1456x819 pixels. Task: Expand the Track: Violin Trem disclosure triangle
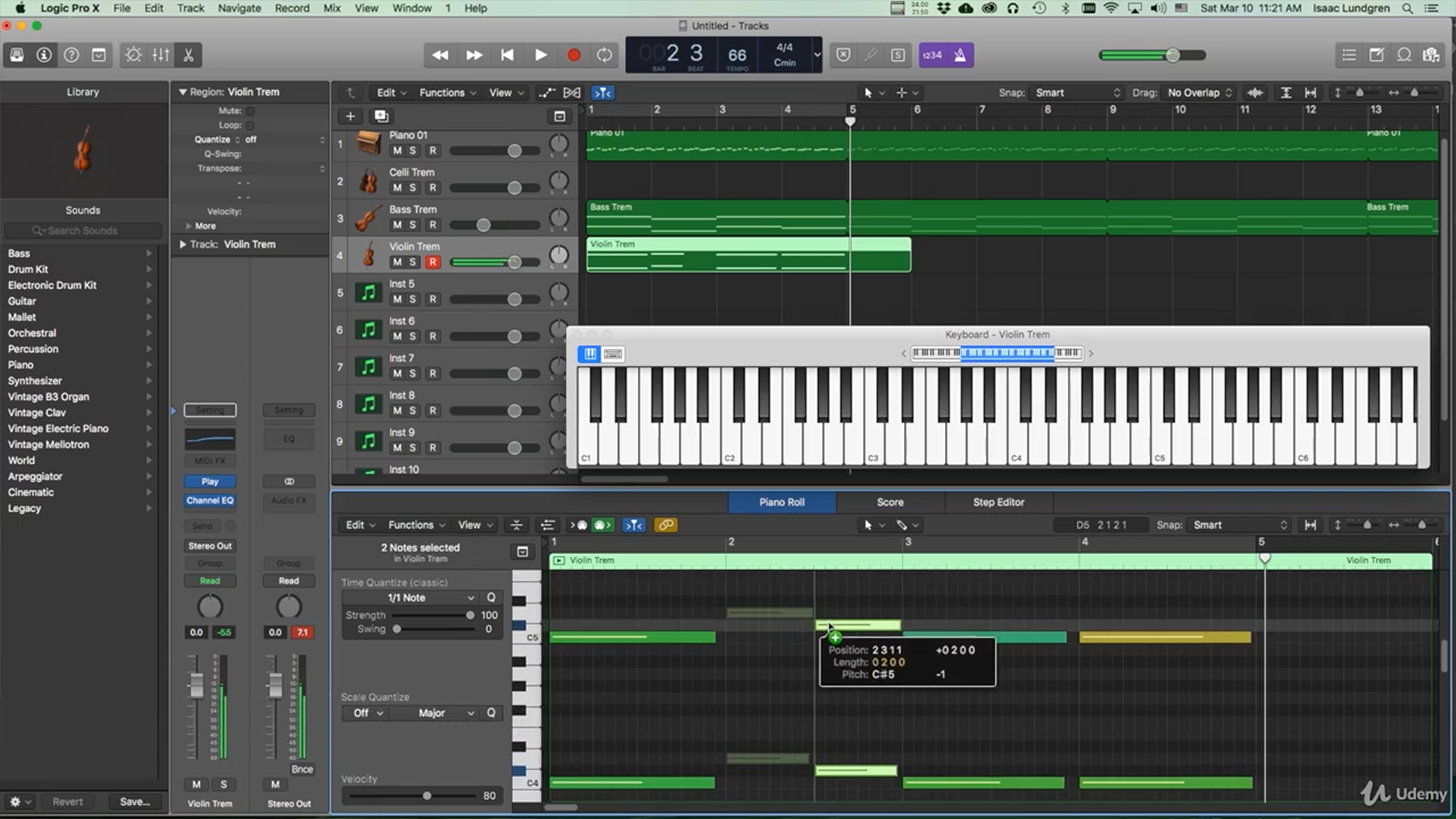[x=183, y=244]
